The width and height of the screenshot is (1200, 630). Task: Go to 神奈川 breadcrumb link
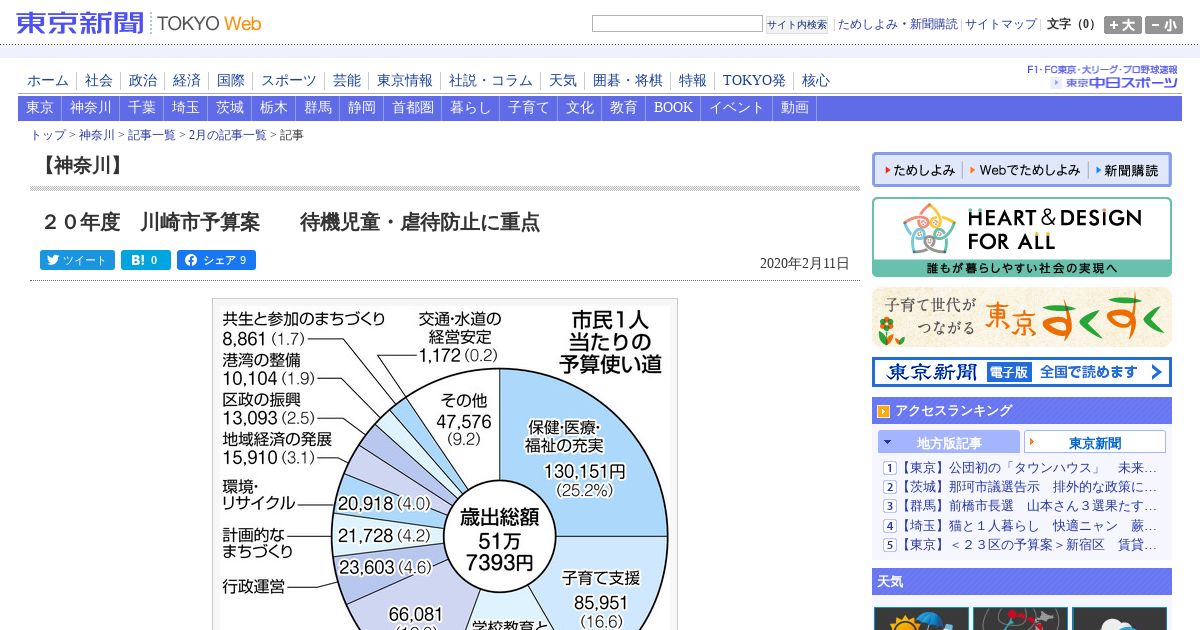click(97, 135)
